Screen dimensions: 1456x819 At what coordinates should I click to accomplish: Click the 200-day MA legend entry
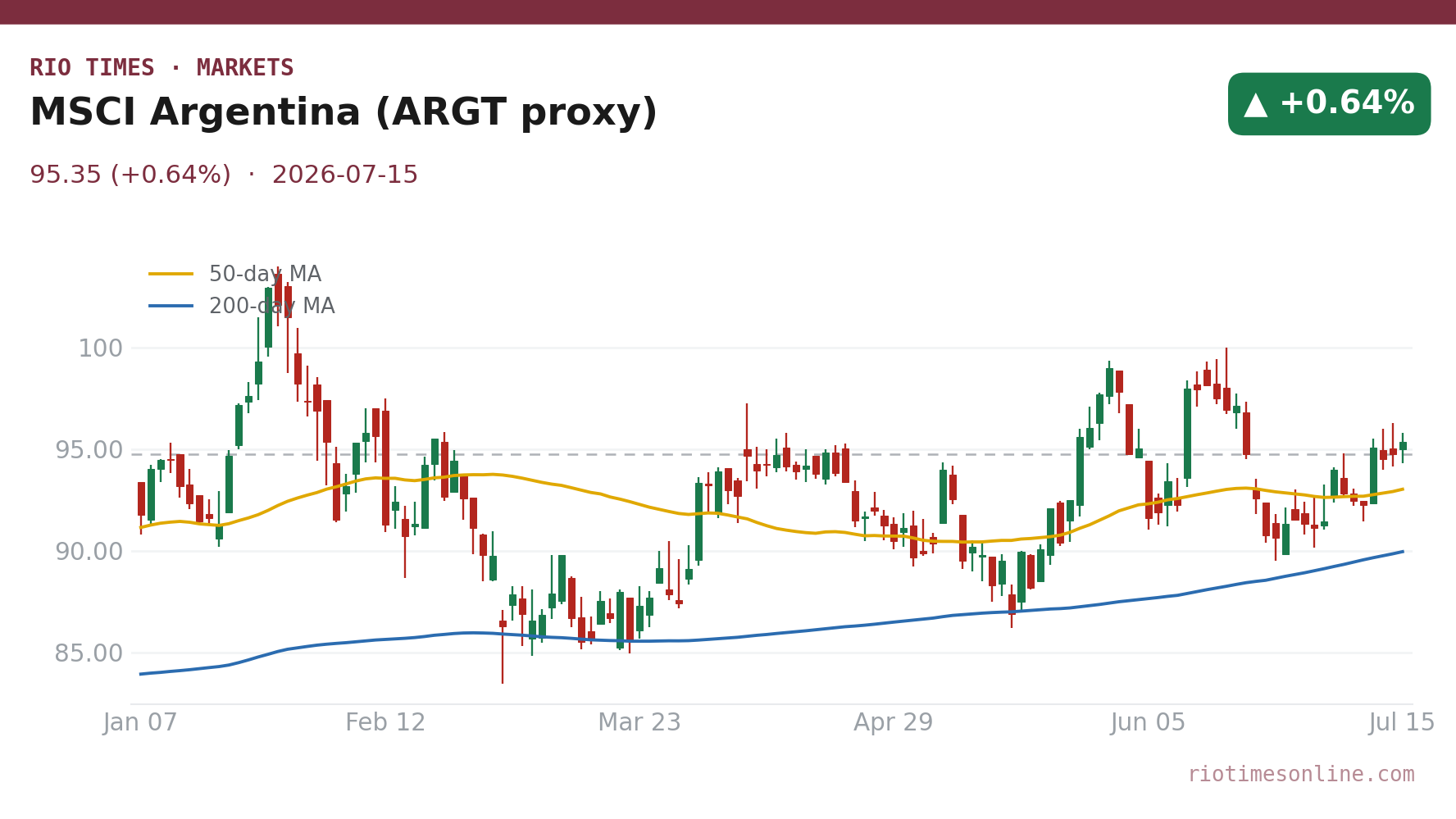[242, 307]
